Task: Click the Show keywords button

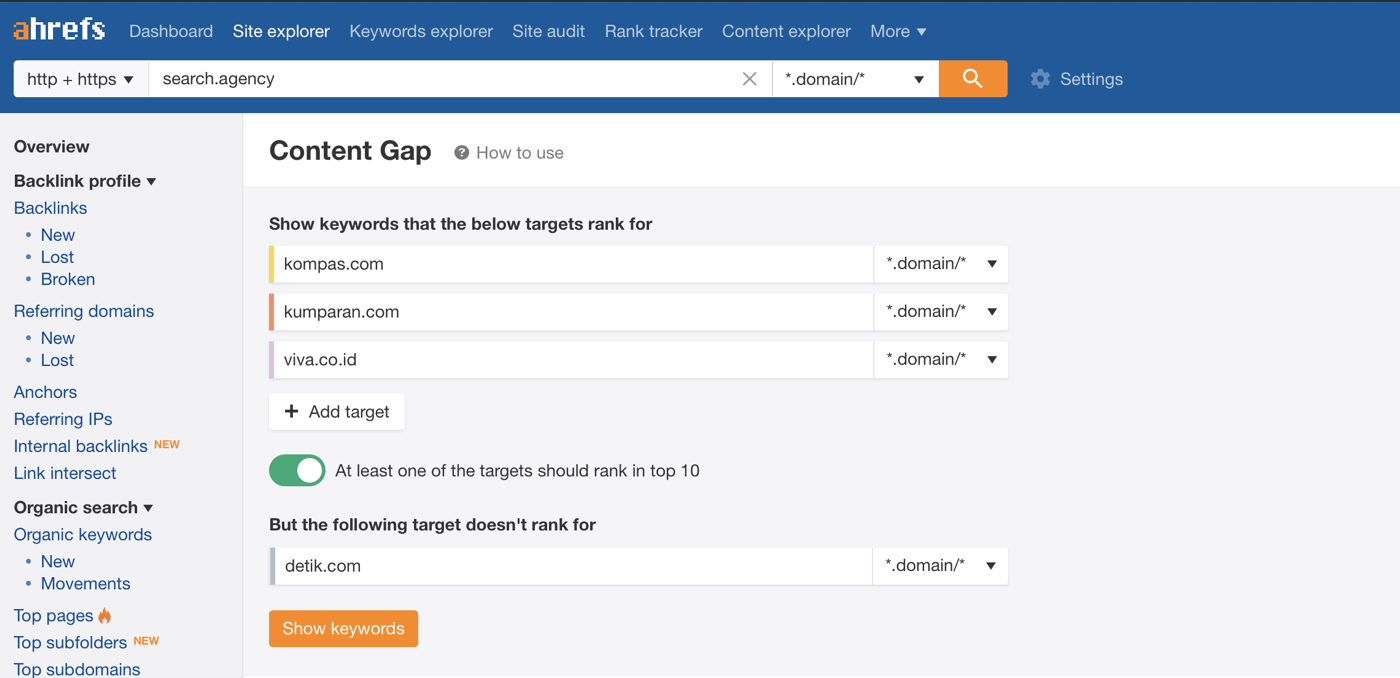Action: [343, 629]
